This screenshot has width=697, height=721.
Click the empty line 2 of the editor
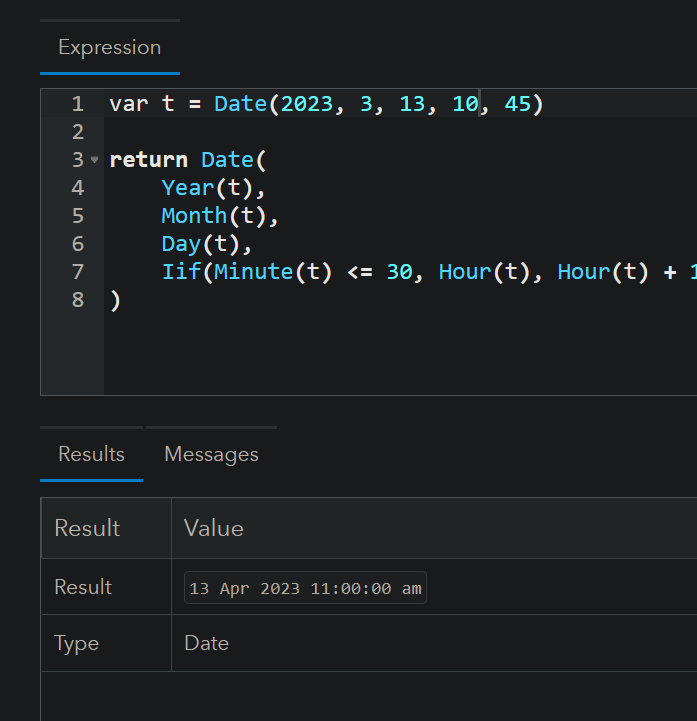[x=300, y=132]
